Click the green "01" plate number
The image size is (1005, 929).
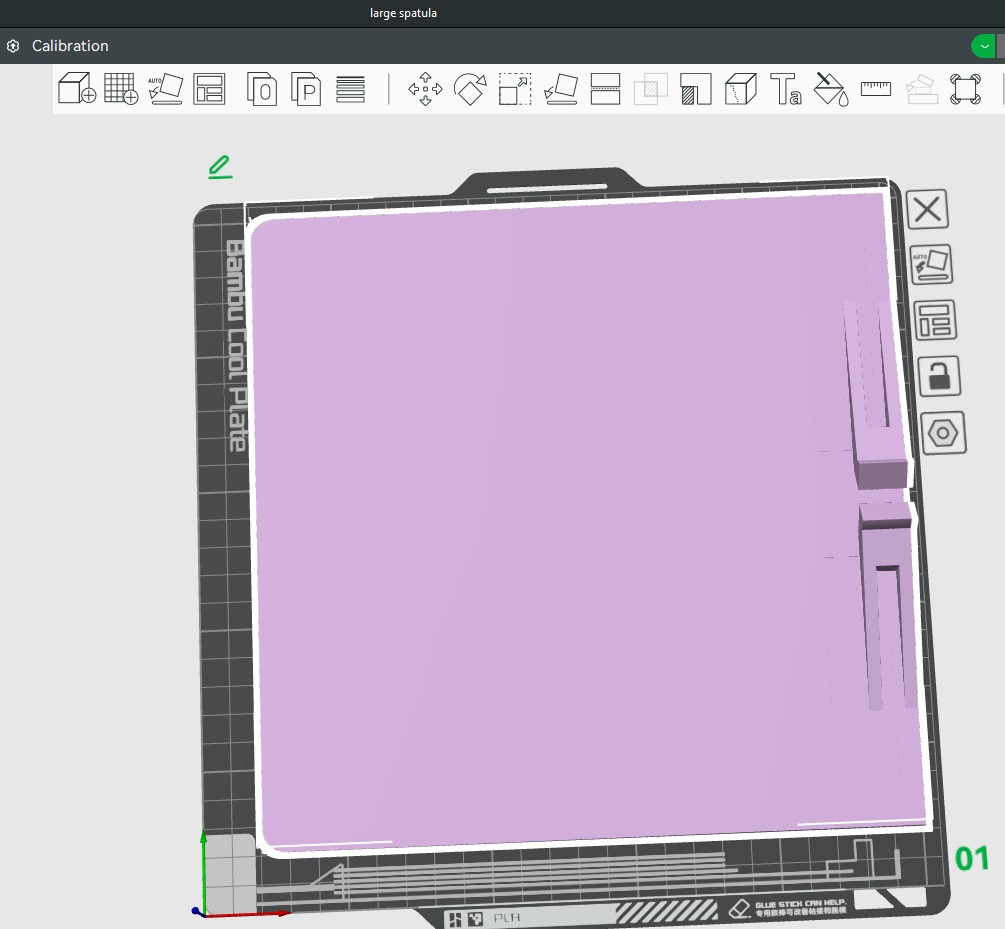tap(972, 858)
